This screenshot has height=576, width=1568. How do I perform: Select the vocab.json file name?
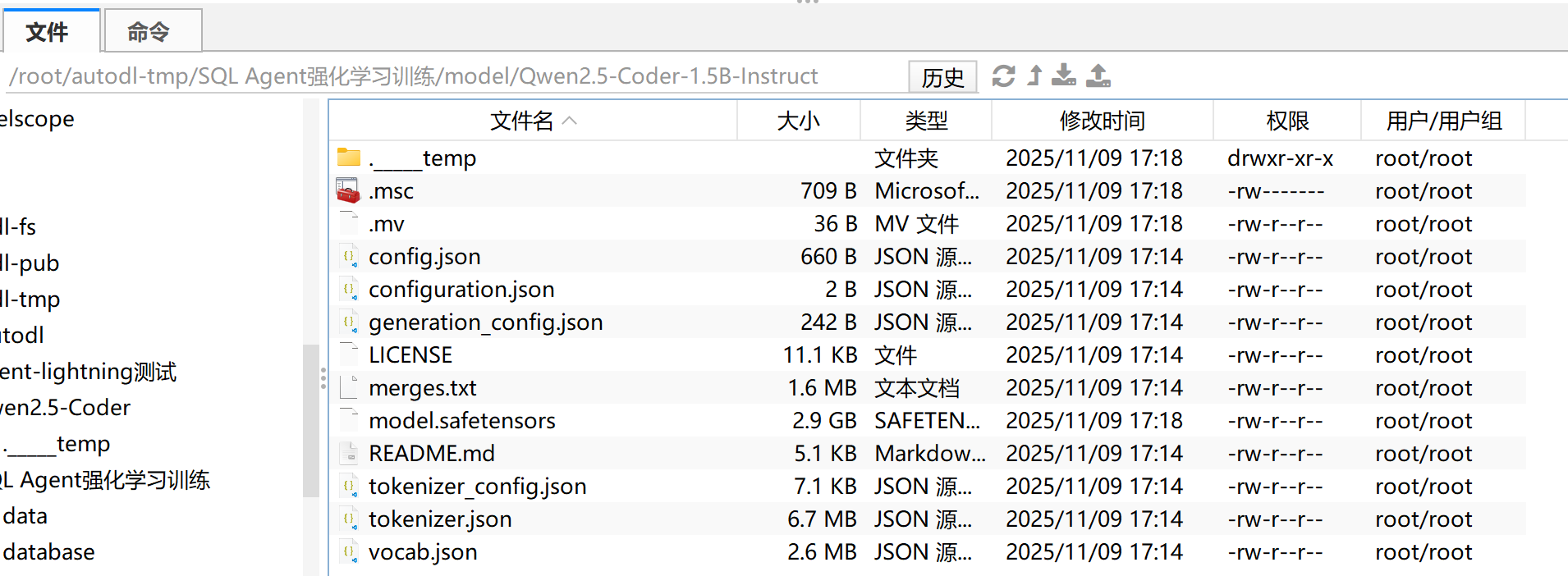(x=423, y=551)
